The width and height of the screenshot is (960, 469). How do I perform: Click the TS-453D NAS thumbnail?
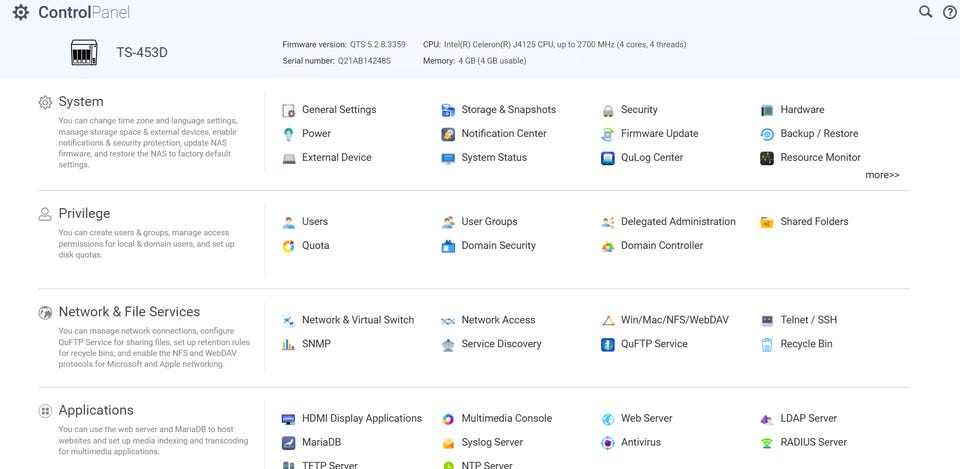84,53
